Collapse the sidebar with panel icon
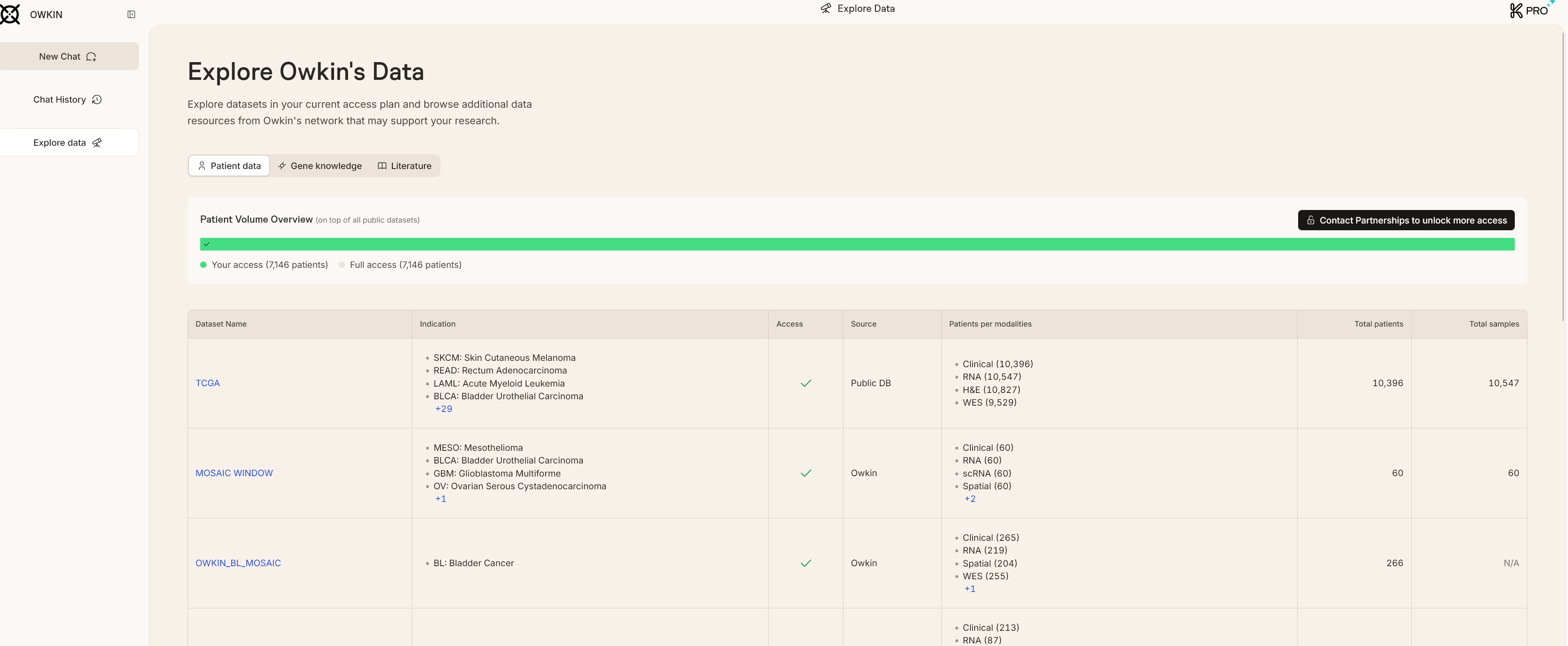This screenshot has width=1568, height=646. [131, 15]
